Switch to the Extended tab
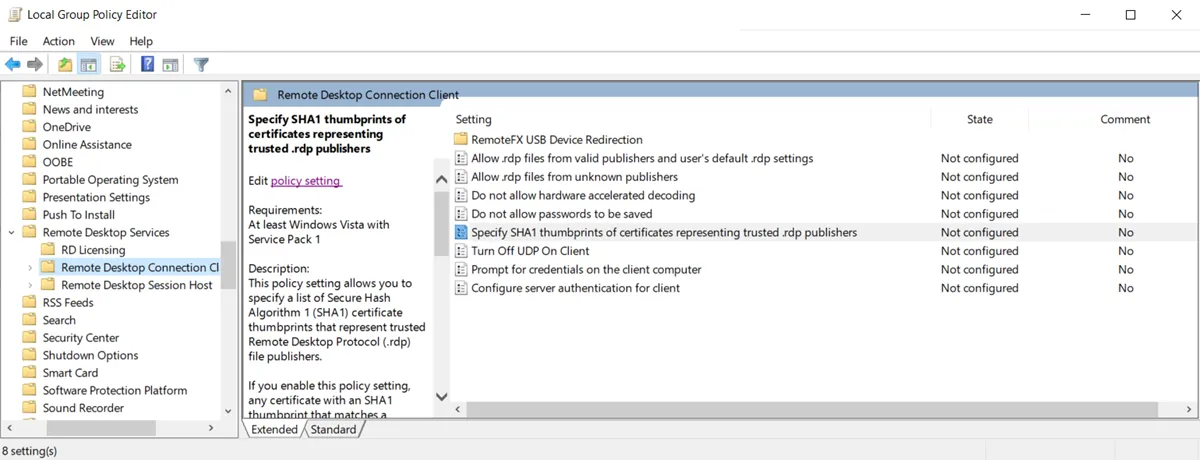The image size is (1200, 460). (274, 429)
